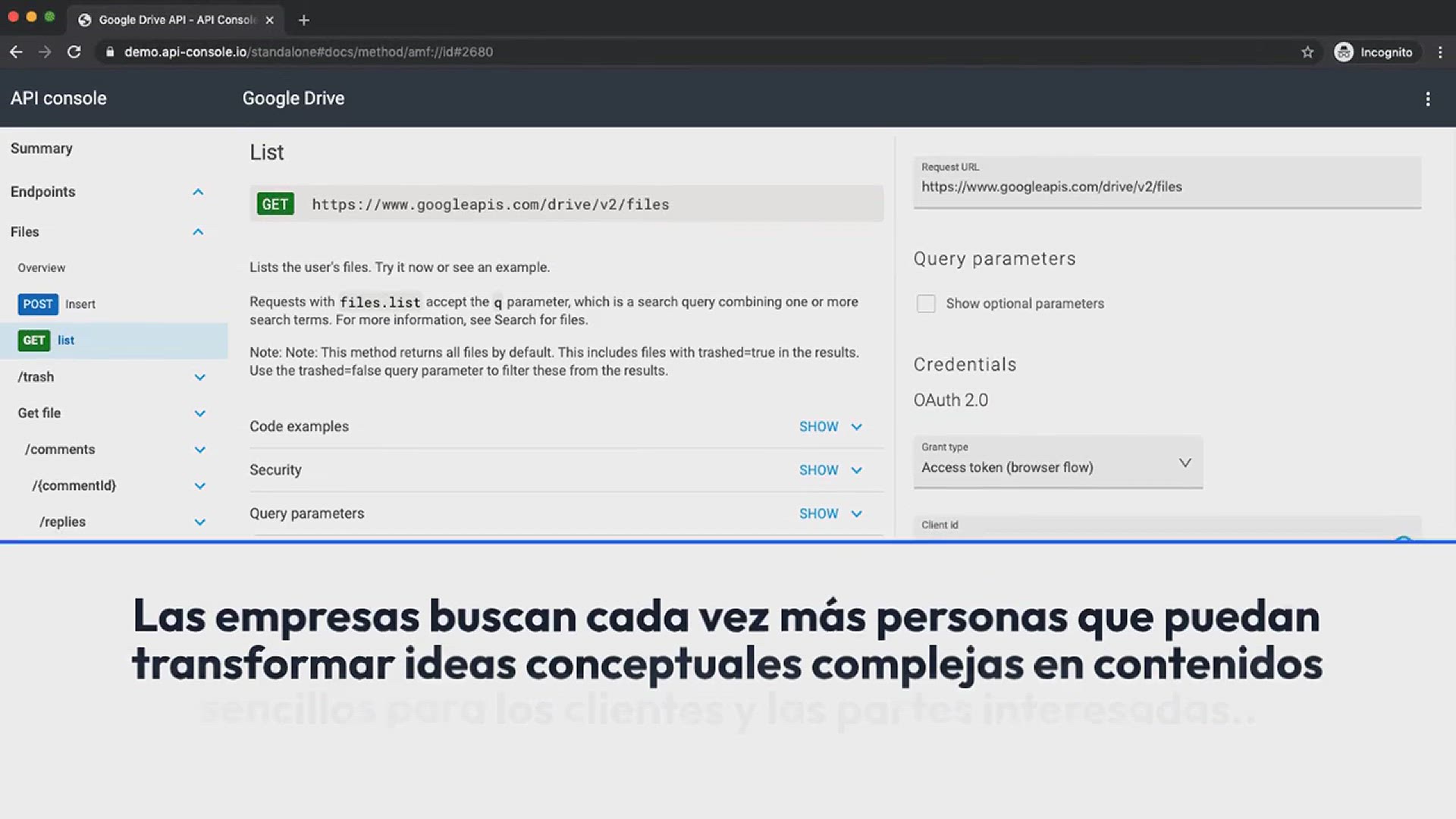Click the GET badge in endpoint URL bar

[x=275, y=204]
